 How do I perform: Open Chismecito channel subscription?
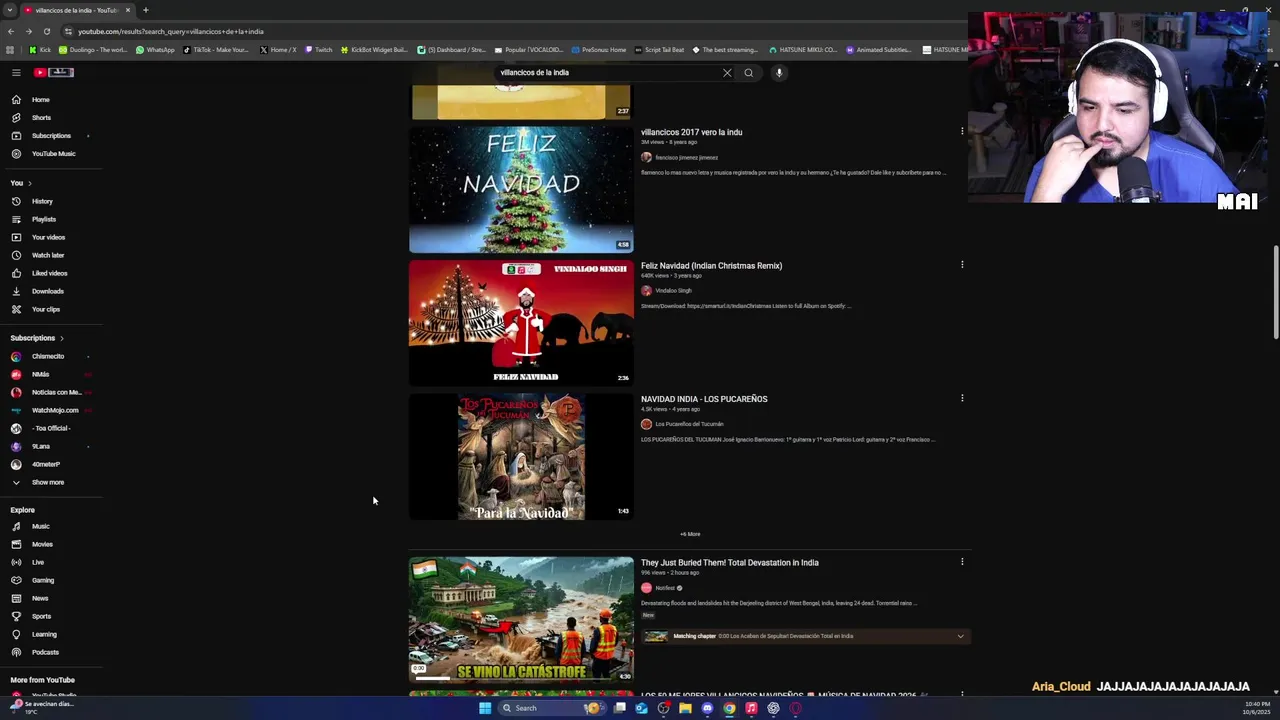(50, 356)
